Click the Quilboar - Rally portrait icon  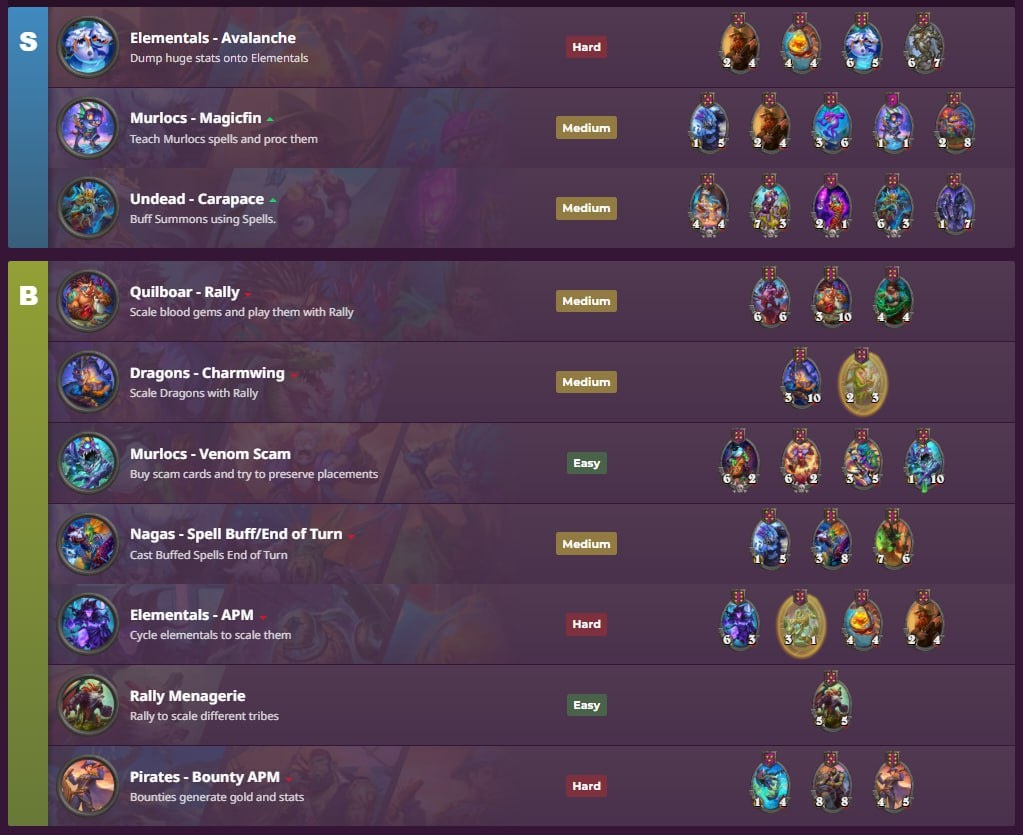[87, 301]
